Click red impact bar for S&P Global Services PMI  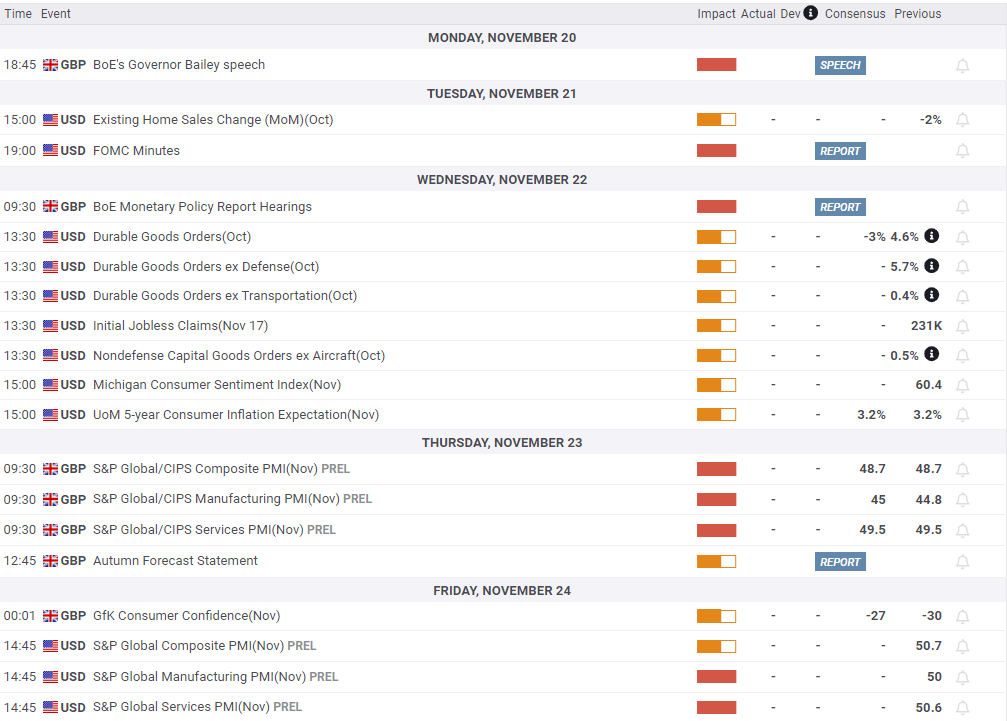[x=716, y=708]
